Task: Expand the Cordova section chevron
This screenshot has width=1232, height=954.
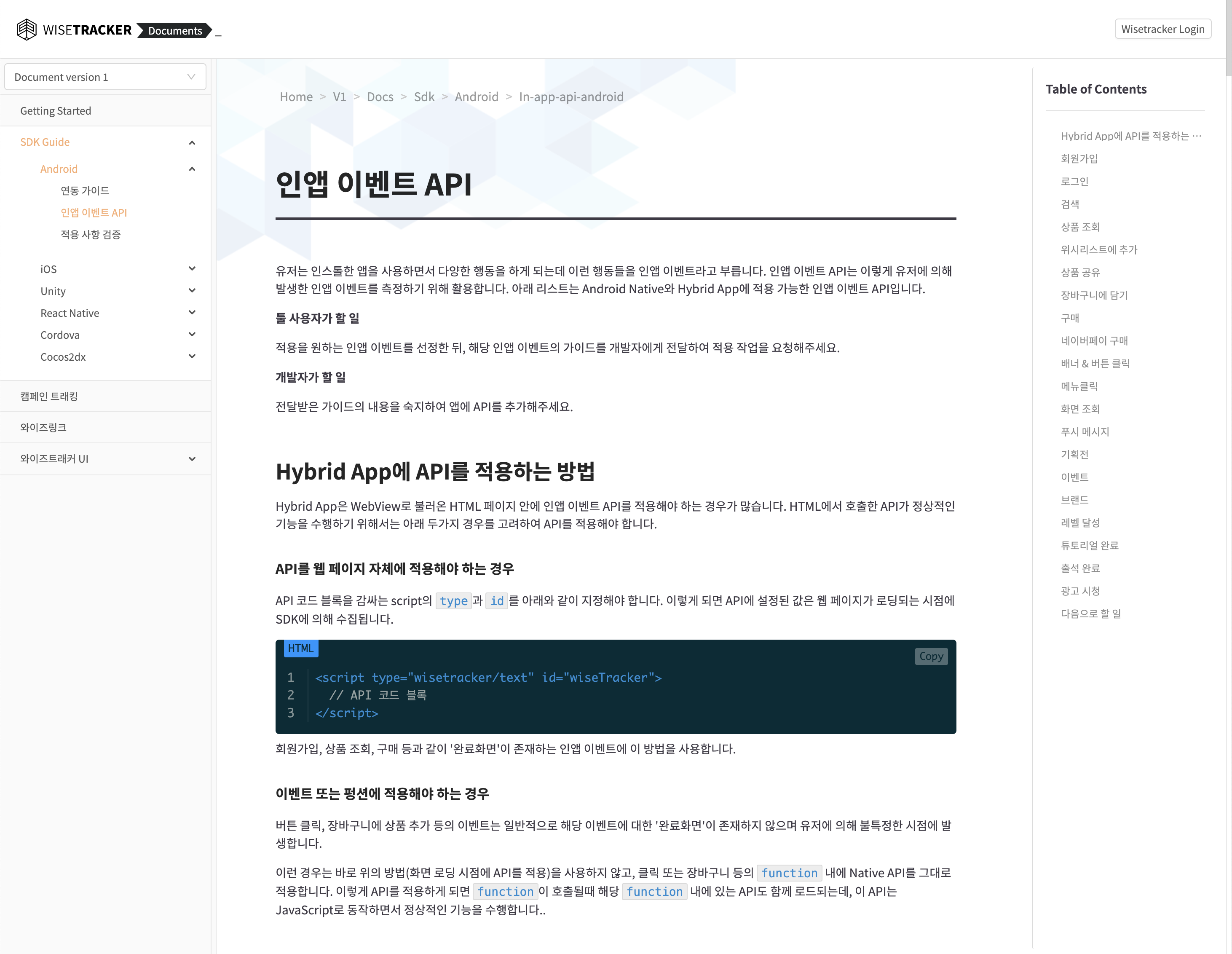Action: [192, 335]
